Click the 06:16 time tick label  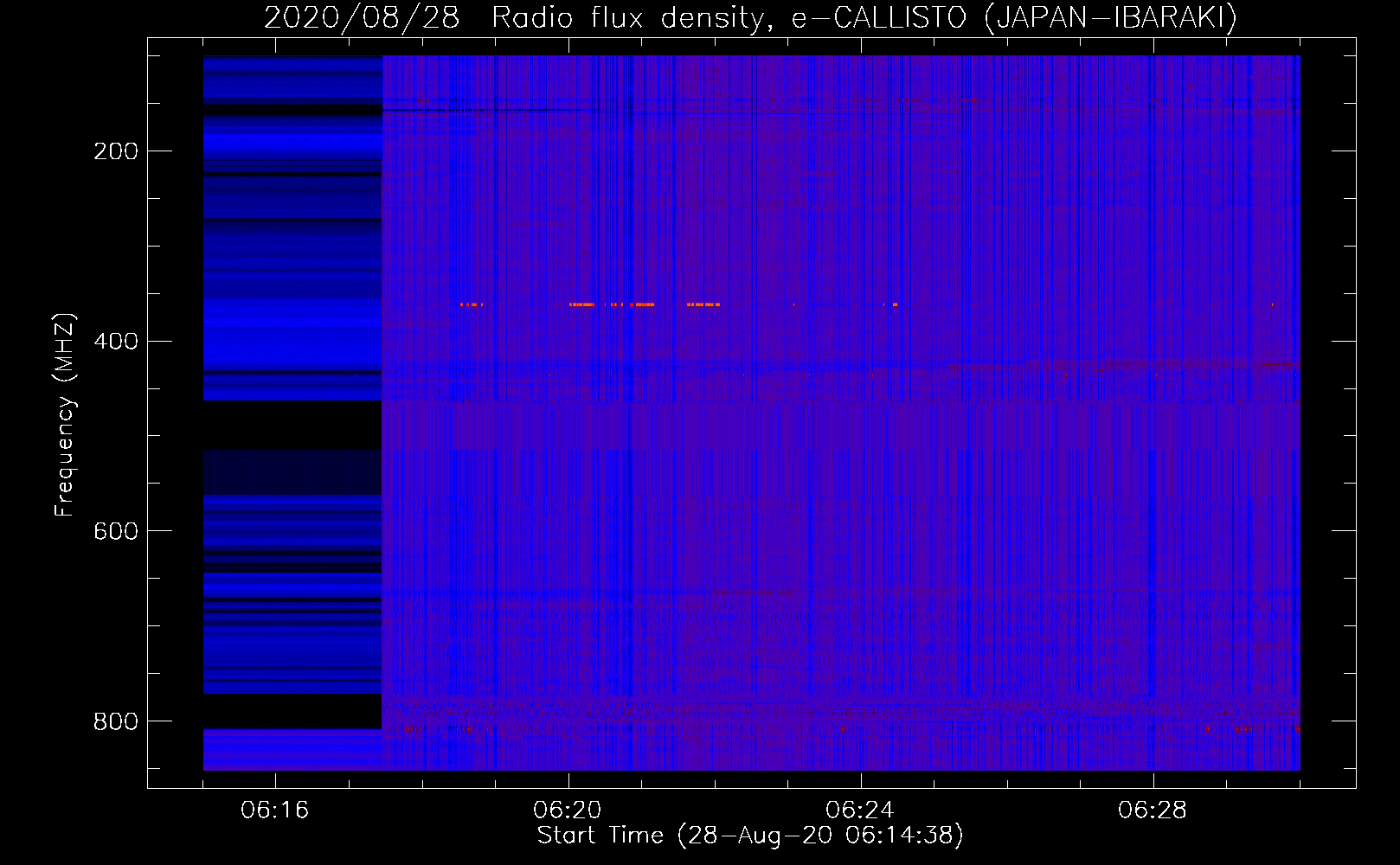click(x=275, y=811)
